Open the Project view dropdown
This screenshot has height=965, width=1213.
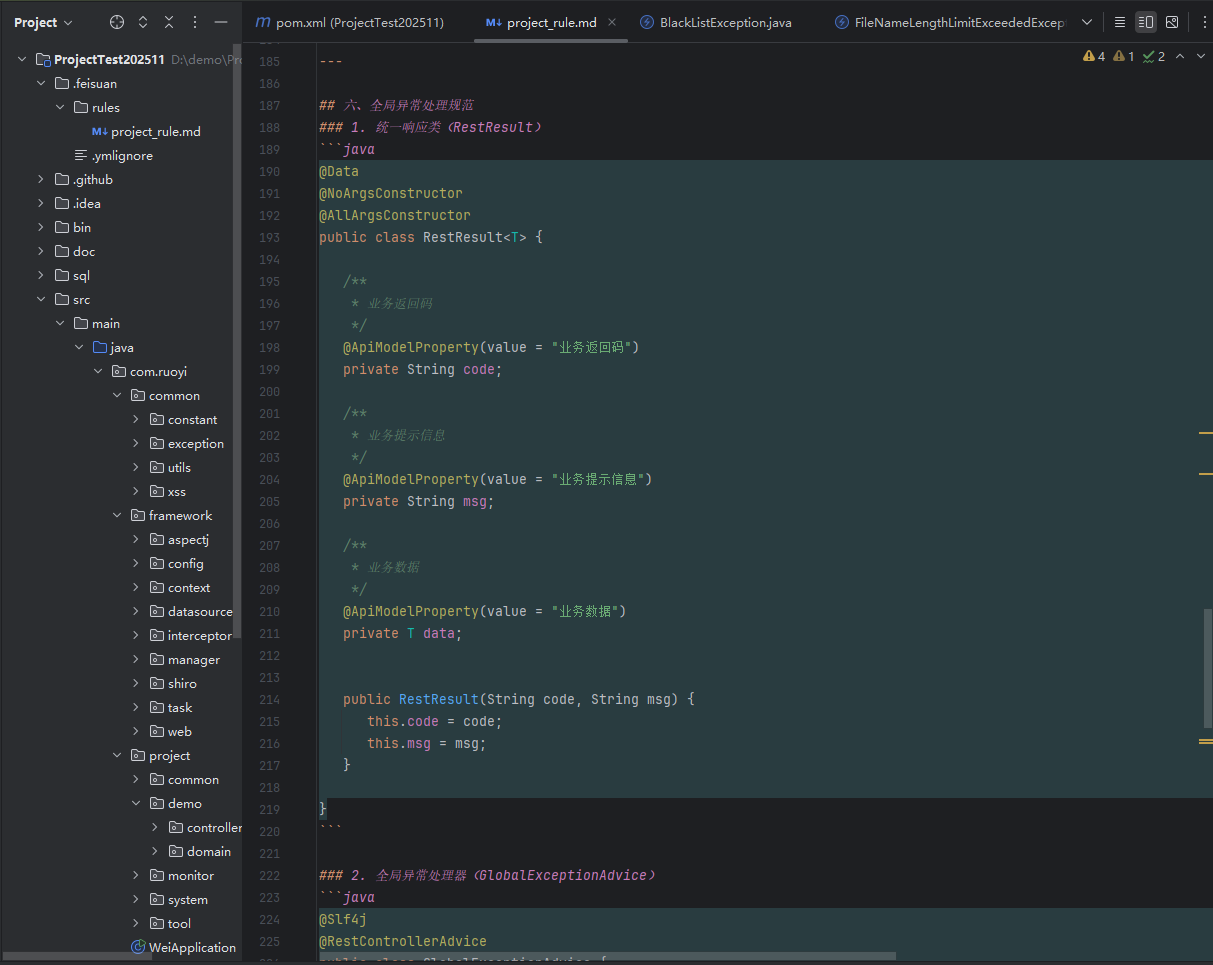click(x=43, y=22)
